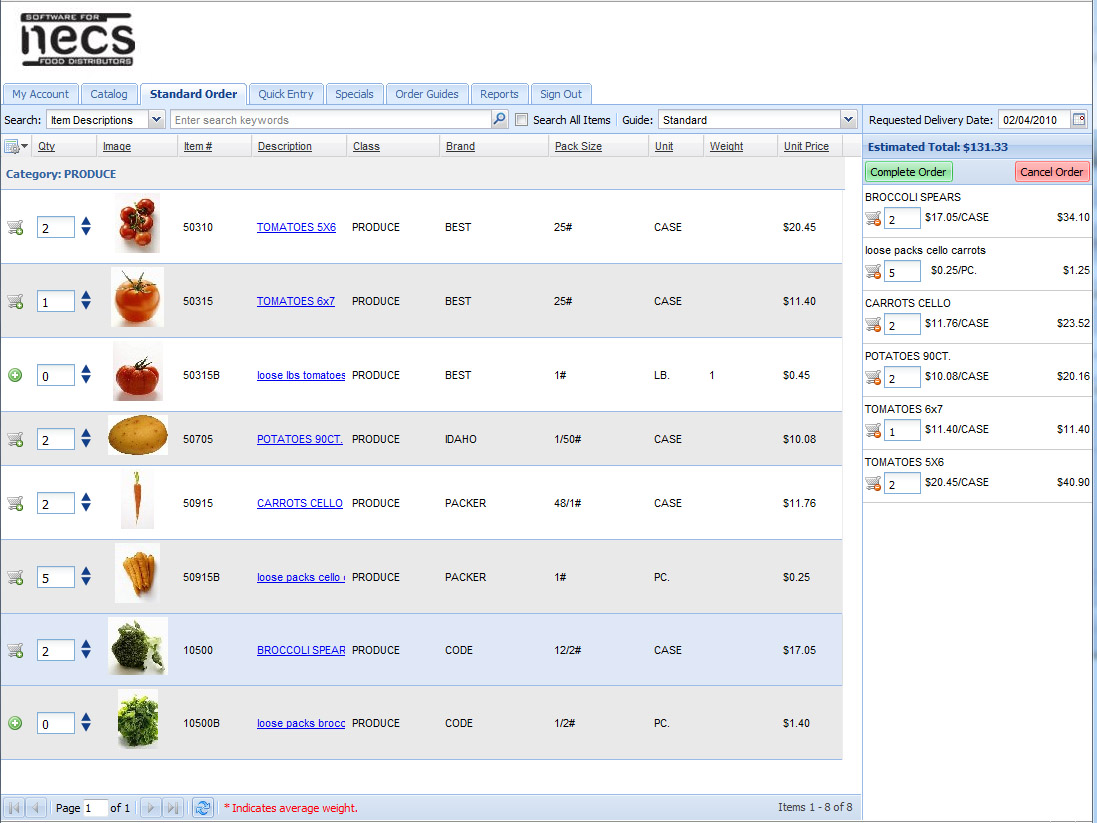Adjust quantity stepper for loose lbs tomatoes
The width and height of the screenshot is (1097, 823).
pyautogui.click(x=86, y=374)
